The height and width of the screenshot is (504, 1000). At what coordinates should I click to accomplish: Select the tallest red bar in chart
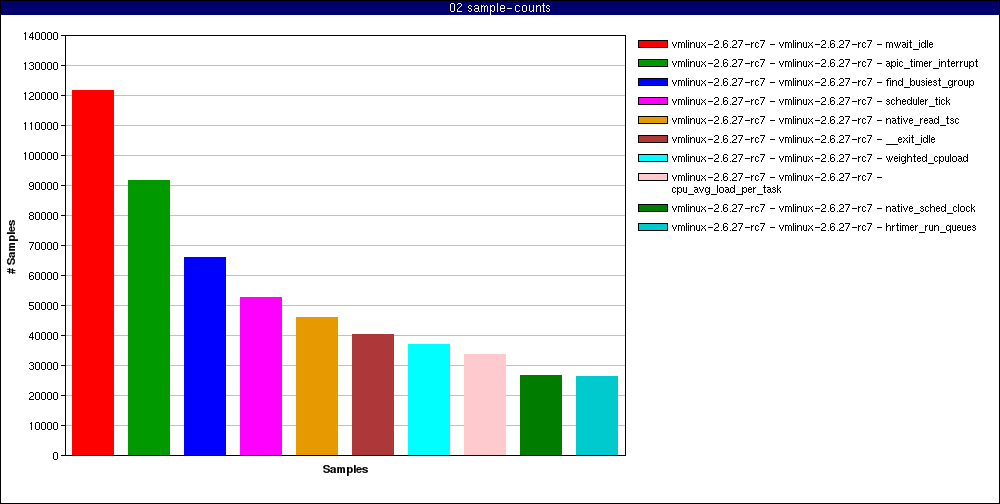[93, 273]
